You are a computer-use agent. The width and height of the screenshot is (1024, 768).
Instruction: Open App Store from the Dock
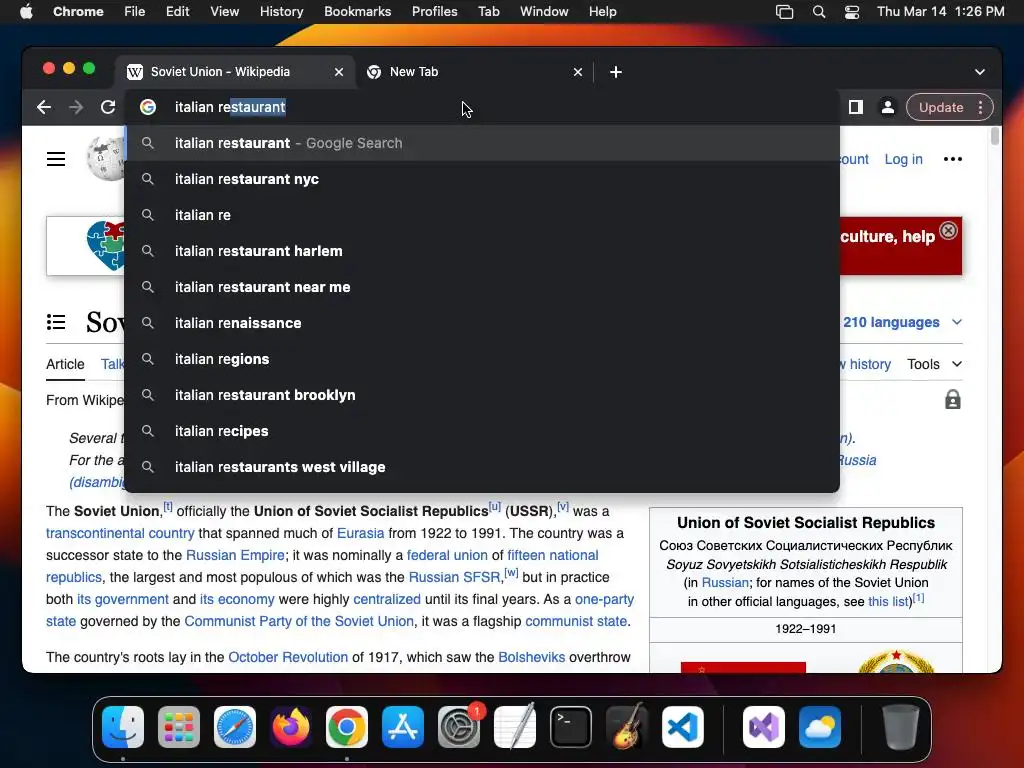pos(403,726)
